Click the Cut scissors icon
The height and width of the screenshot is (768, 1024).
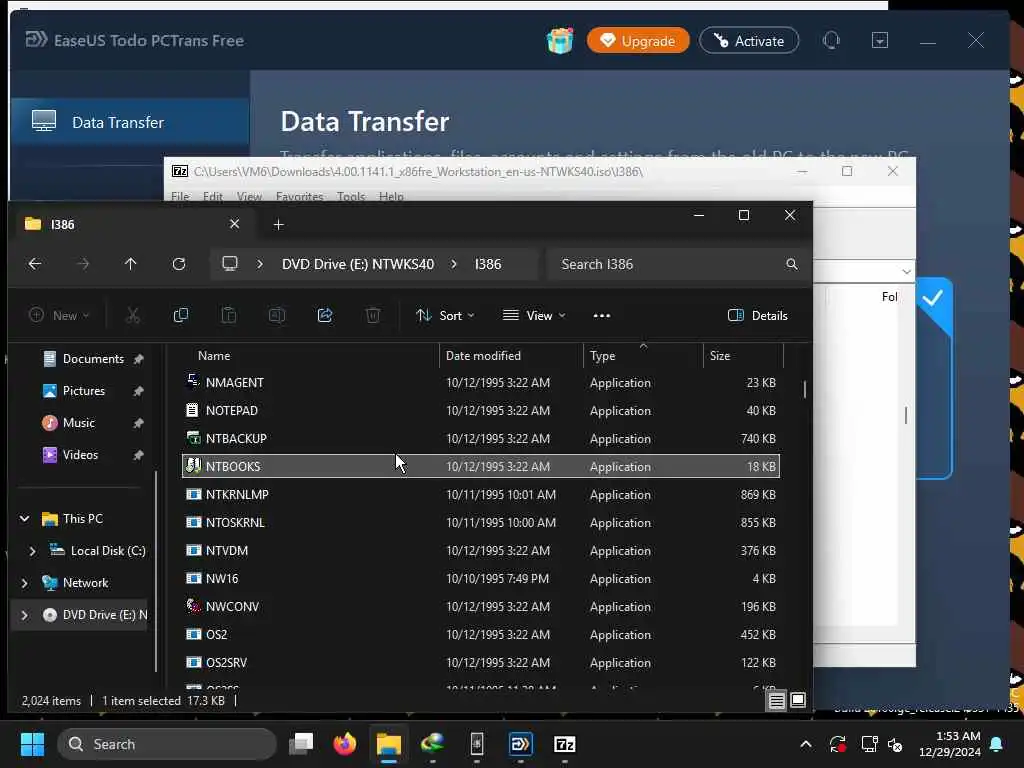coord(133,315)
